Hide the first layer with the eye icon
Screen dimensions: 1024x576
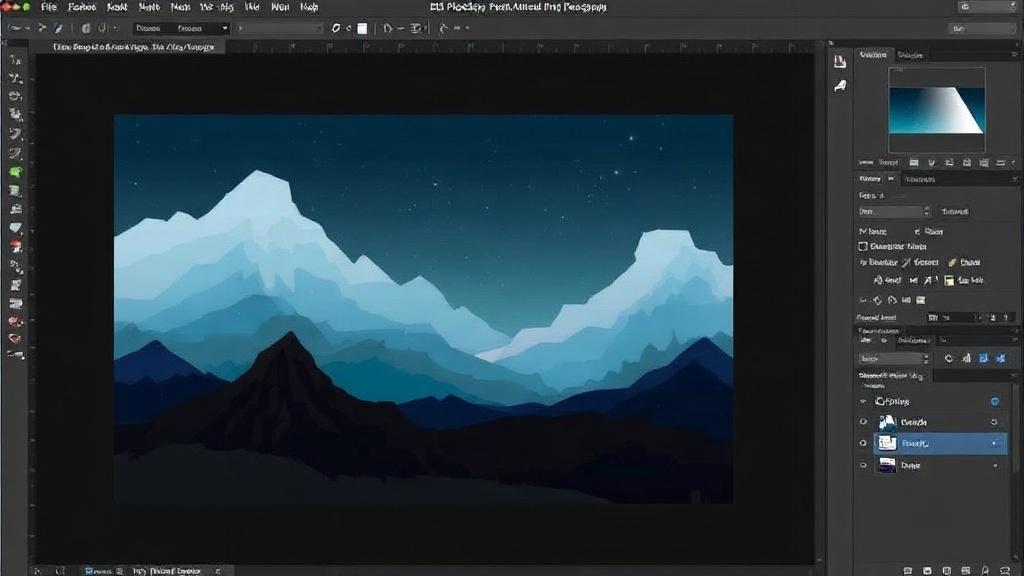coord(863,423)
